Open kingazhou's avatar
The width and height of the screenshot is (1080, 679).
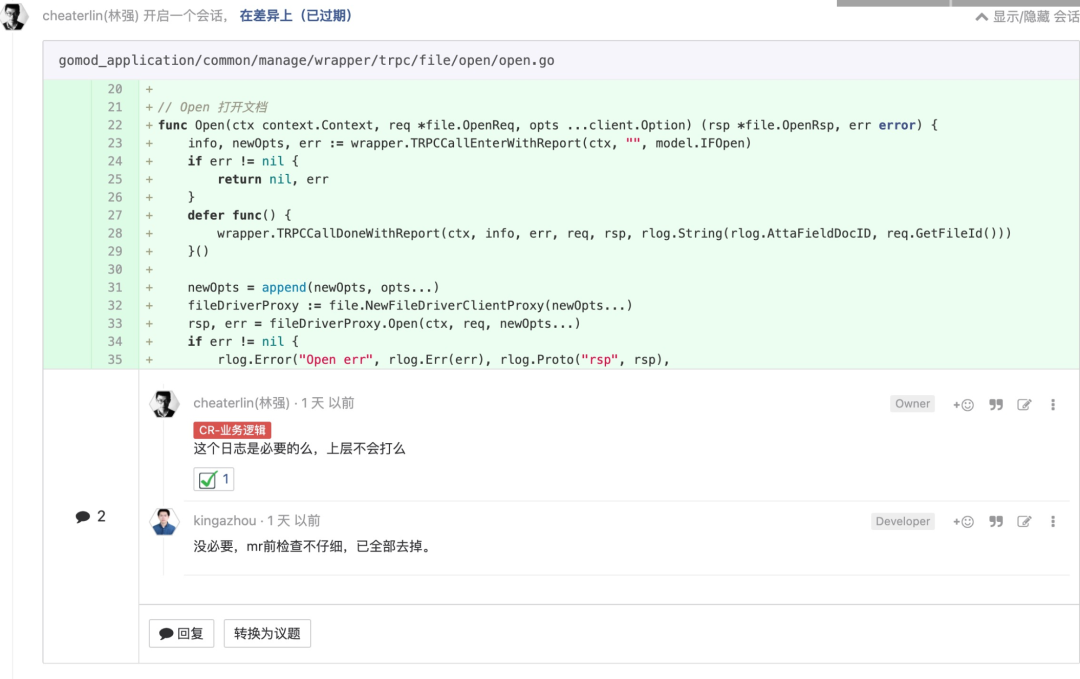[x=164, y=521]
